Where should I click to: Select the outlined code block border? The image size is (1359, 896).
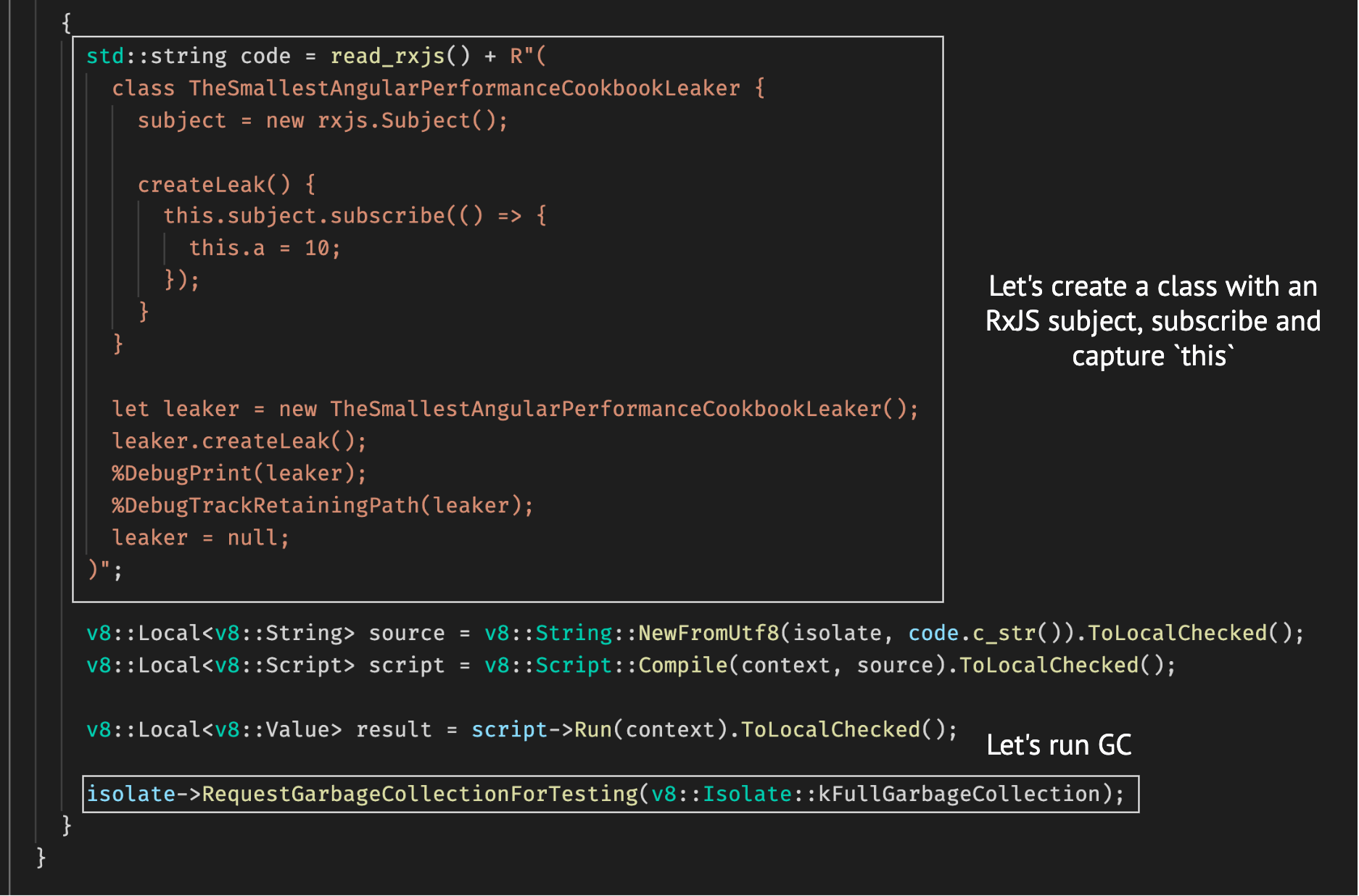click(x=509, y=37)
